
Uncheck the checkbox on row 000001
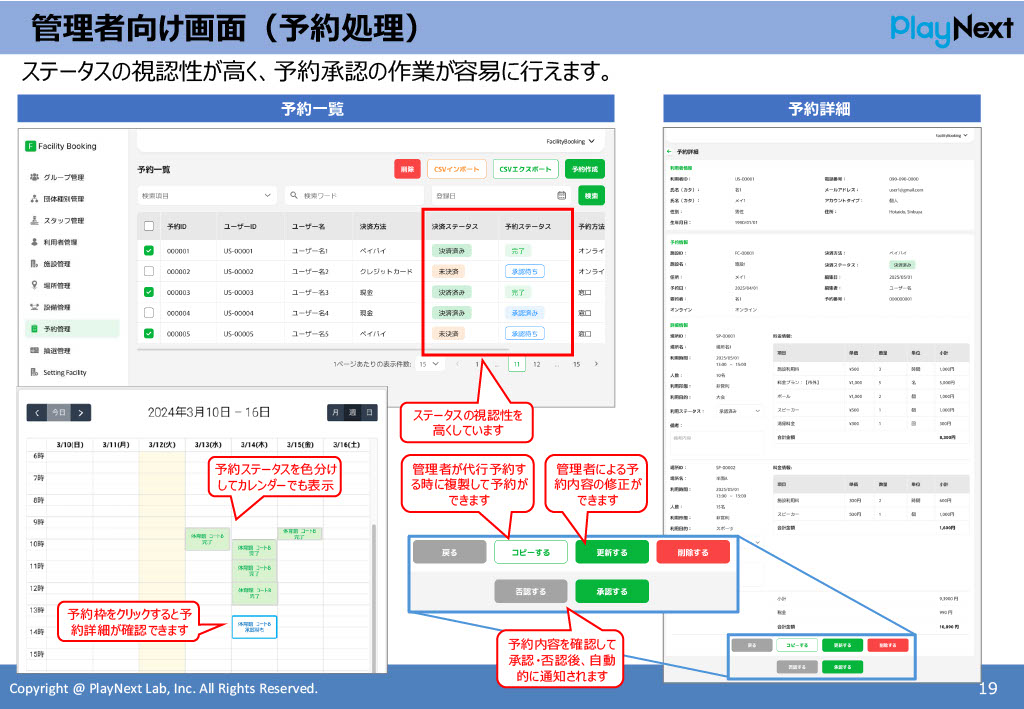tap(148, 249)
